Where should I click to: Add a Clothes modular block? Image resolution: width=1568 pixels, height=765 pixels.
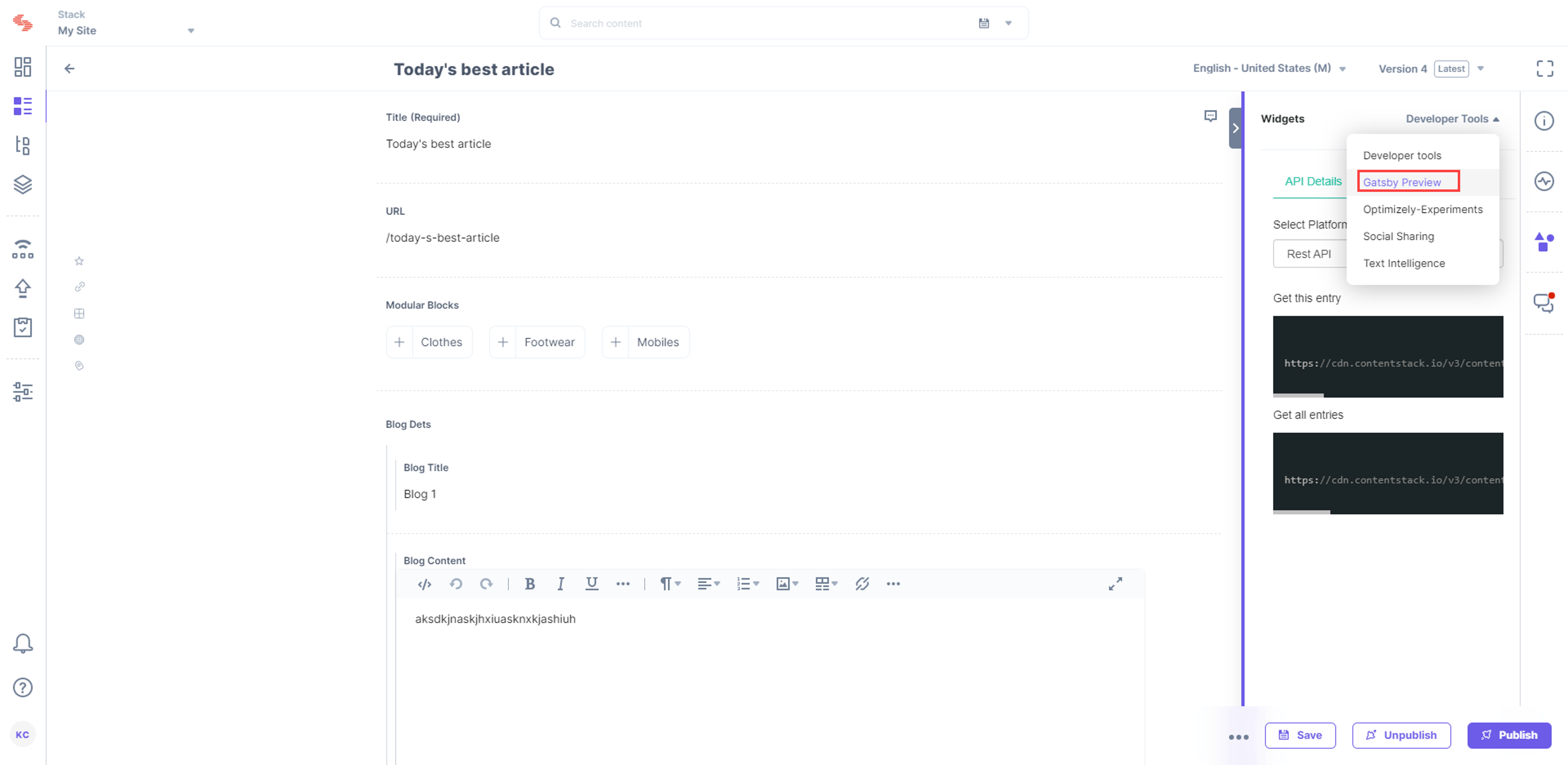[x=429, y=342]
